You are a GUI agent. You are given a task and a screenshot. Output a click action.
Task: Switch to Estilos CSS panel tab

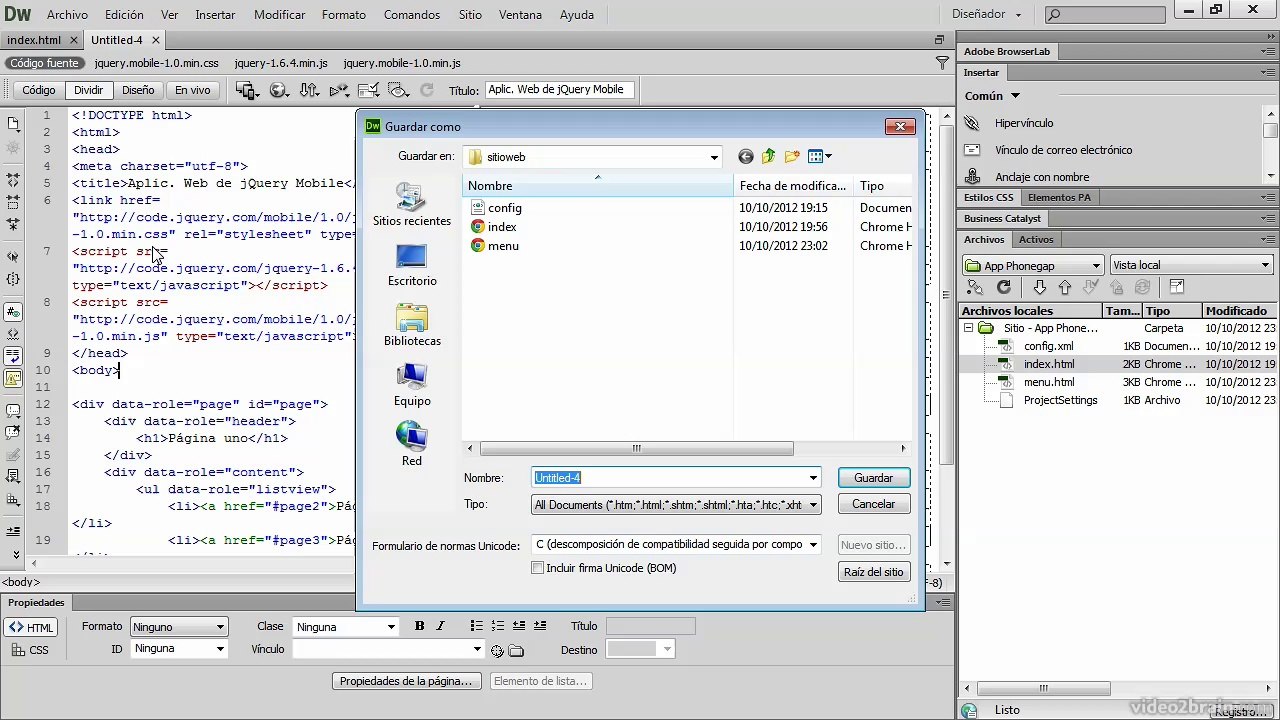tap(988, 197)
